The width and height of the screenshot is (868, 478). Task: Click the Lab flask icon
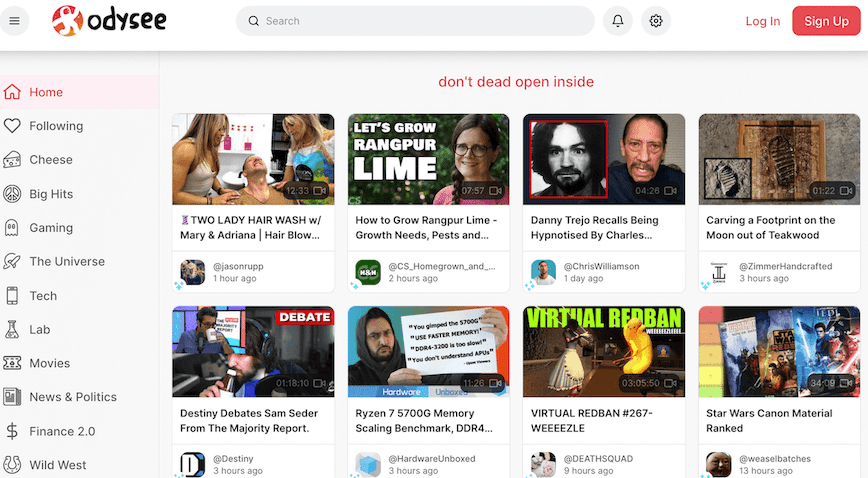point(12,330)
